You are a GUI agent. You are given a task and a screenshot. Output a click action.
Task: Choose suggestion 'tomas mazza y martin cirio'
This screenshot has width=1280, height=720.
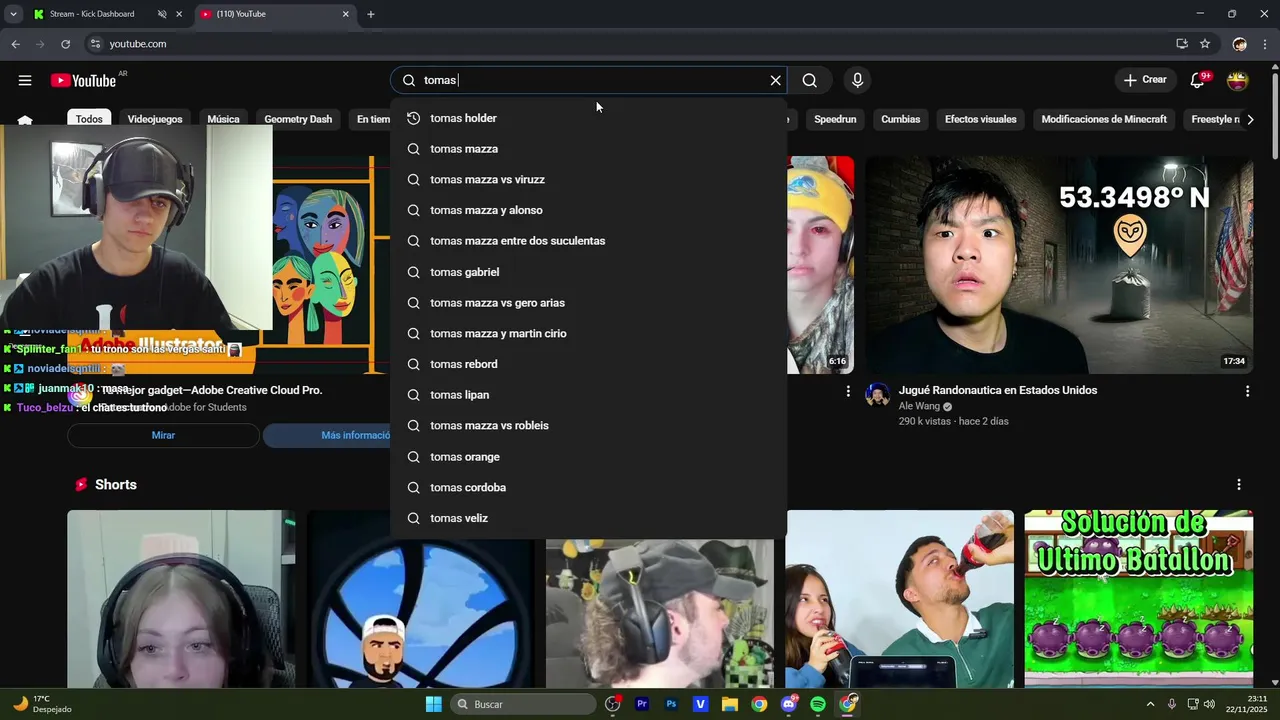point(588,333)
